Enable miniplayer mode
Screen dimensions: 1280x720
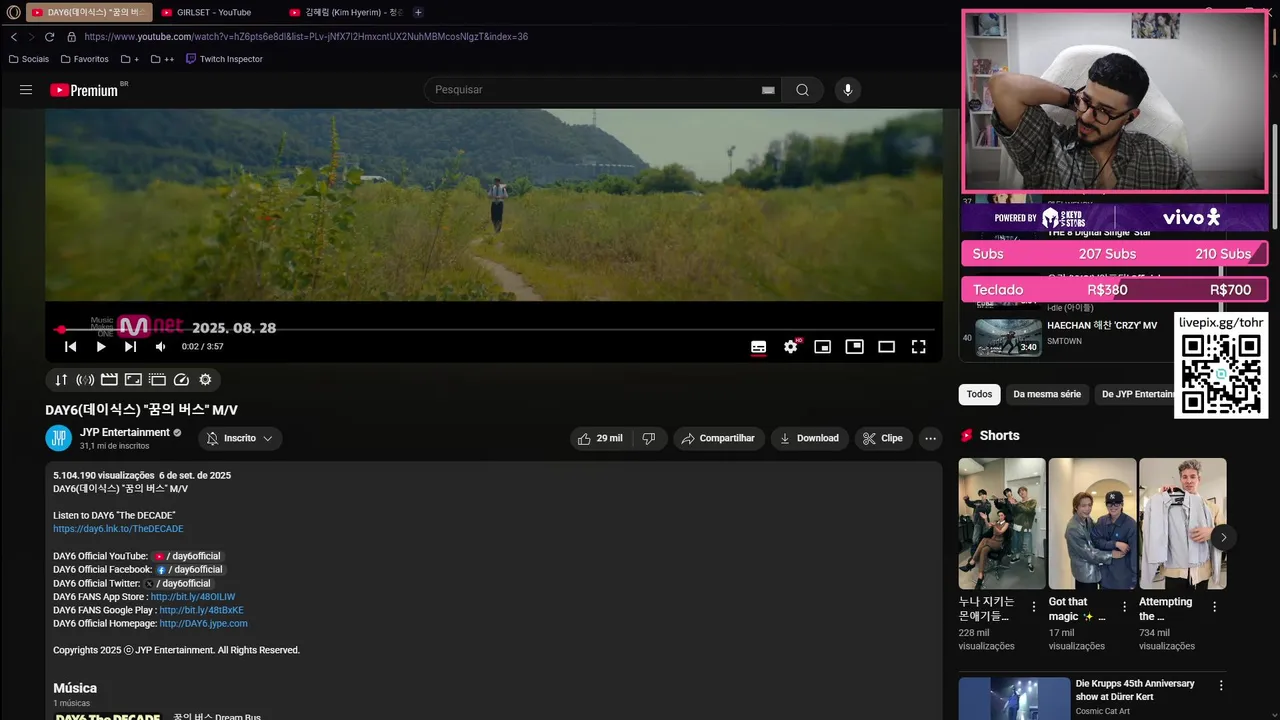(822, 347)
